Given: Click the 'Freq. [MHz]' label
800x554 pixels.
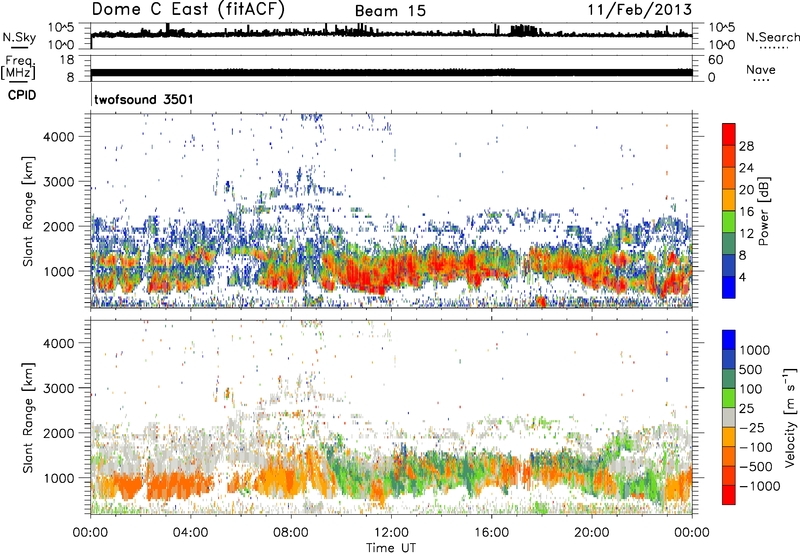Looking at the screenshot, I should (x=18, y=68).
